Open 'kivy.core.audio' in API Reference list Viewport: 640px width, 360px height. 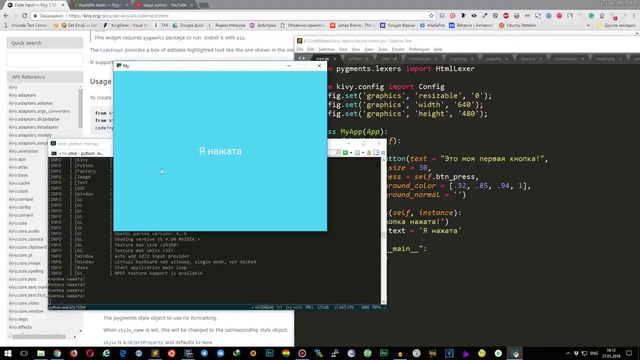(24, 231)
